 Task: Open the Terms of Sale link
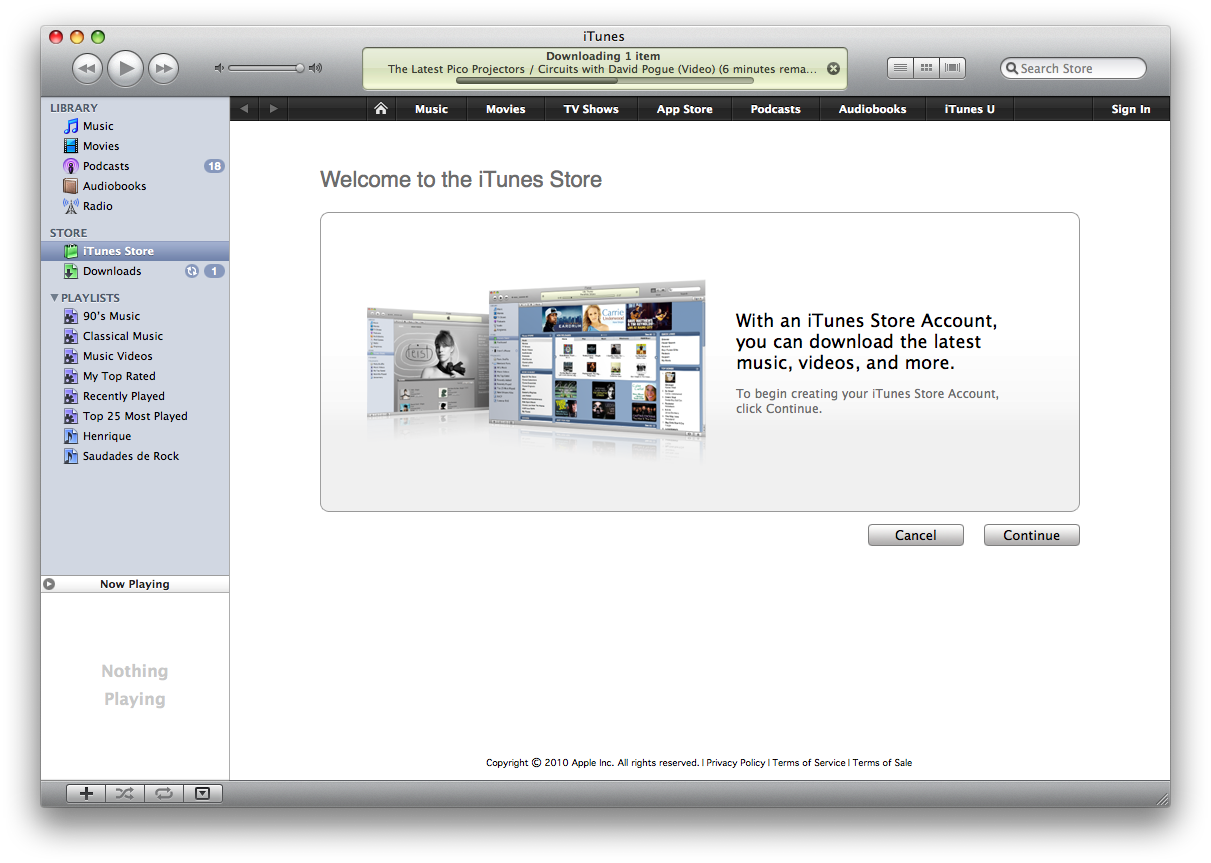click(882, 763)
